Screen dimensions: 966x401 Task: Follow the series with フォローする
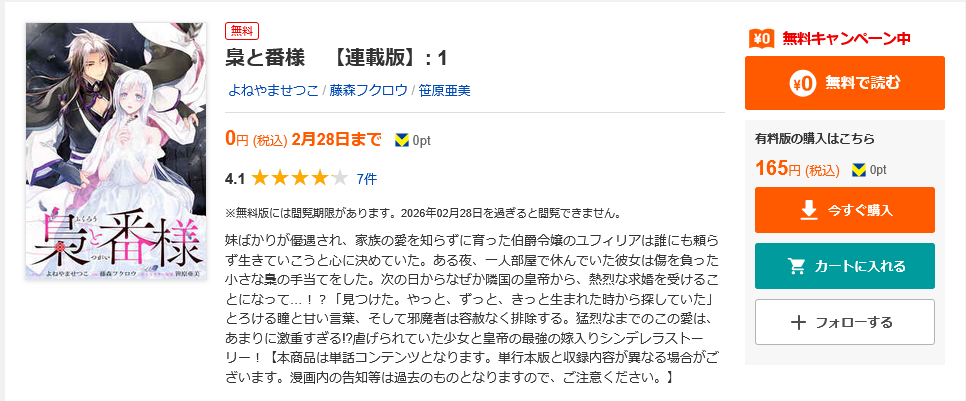[844, 322]
